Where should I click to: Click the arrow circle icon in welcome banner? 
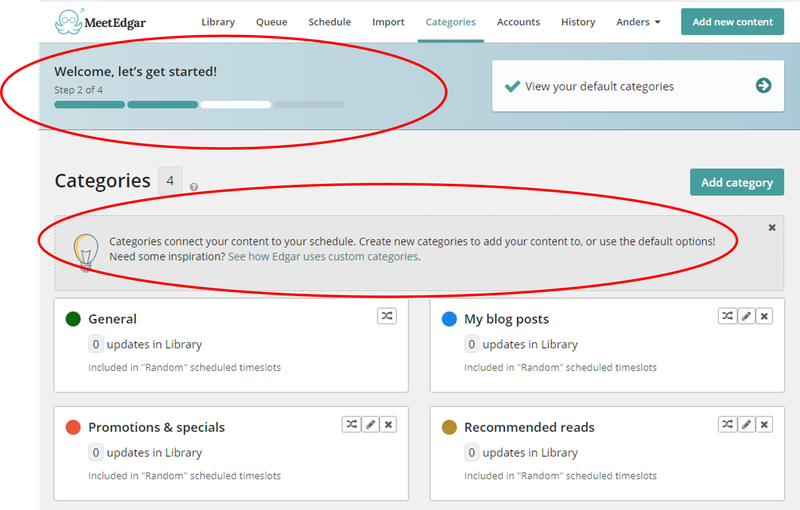[x=763, y=85]
